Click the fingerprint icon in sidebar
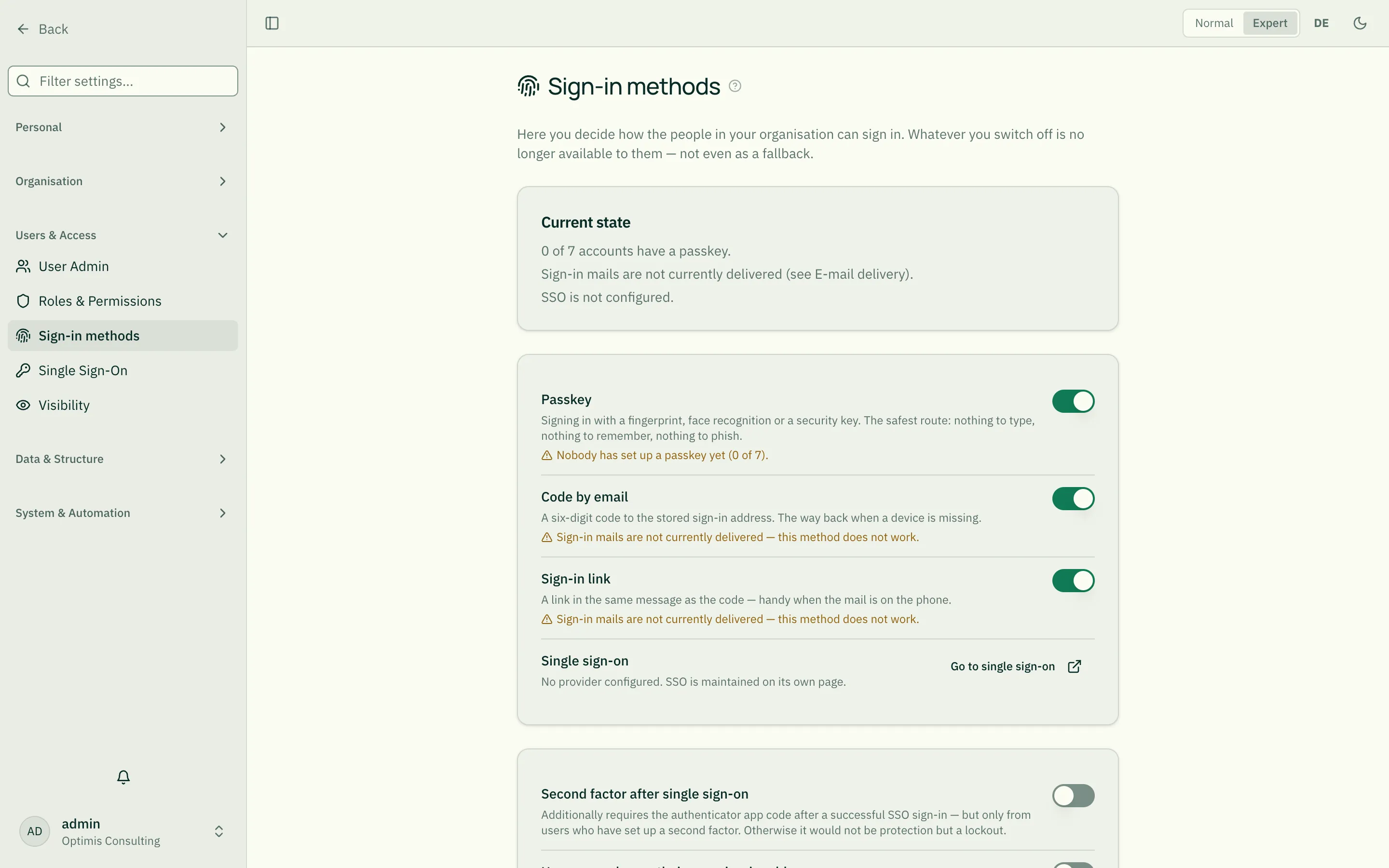Screen dimensions: 1389x868 [x=23, y=336]
